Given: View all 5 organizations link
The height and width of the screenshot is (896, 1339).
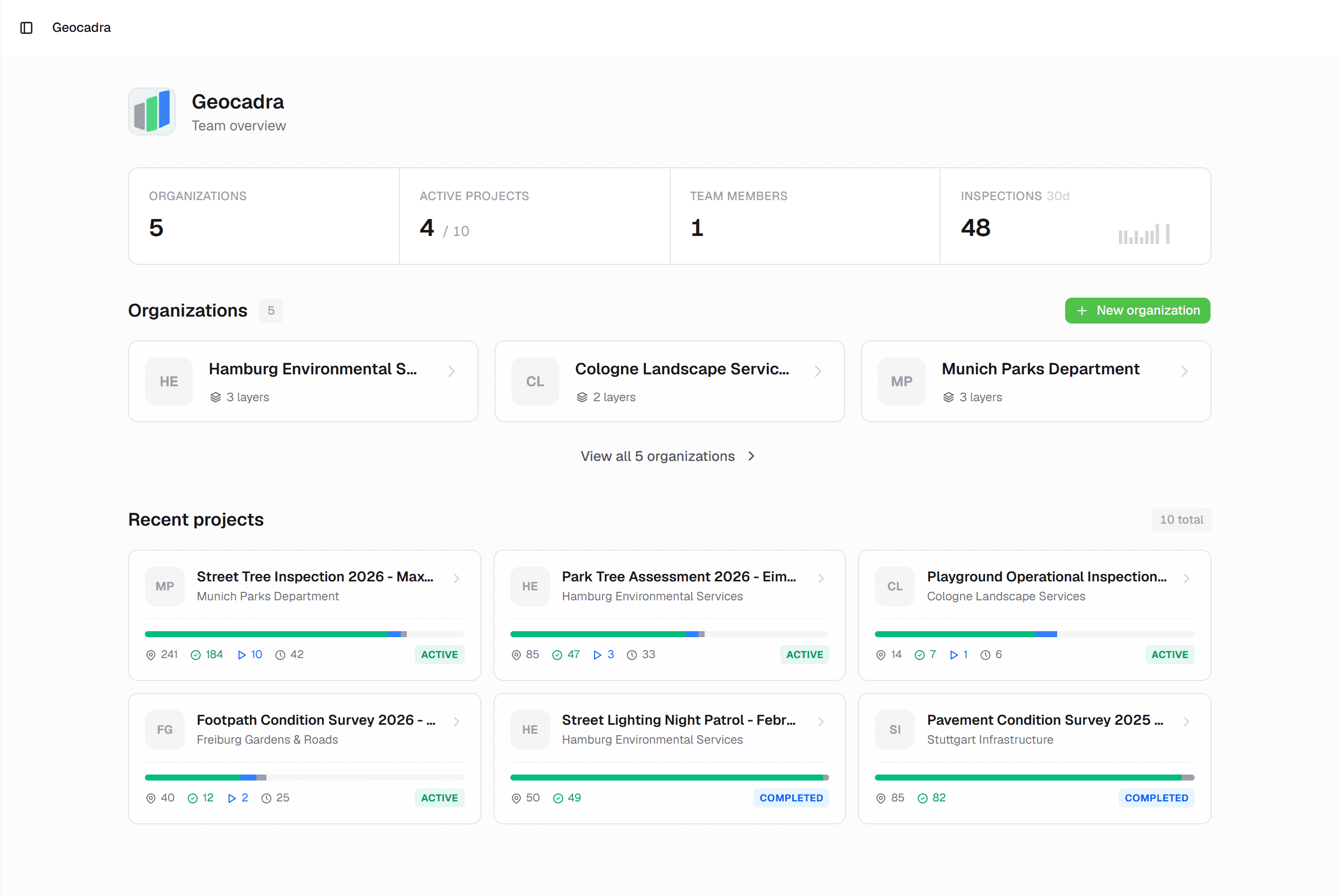Looking at the screenshot, I should tap(669, 456).
